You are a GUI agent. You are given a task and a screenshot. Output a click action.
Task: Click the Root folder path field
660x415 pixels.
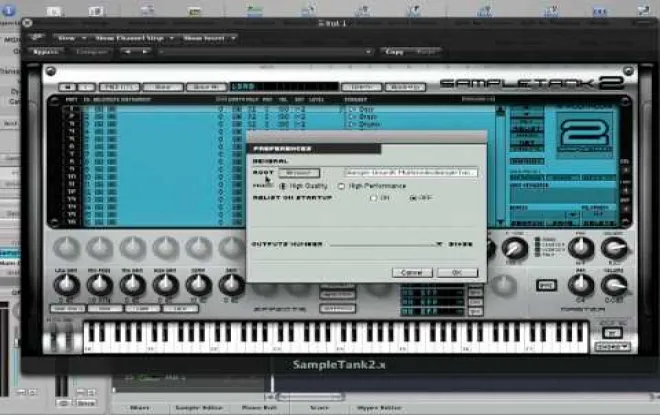point(410,173)
